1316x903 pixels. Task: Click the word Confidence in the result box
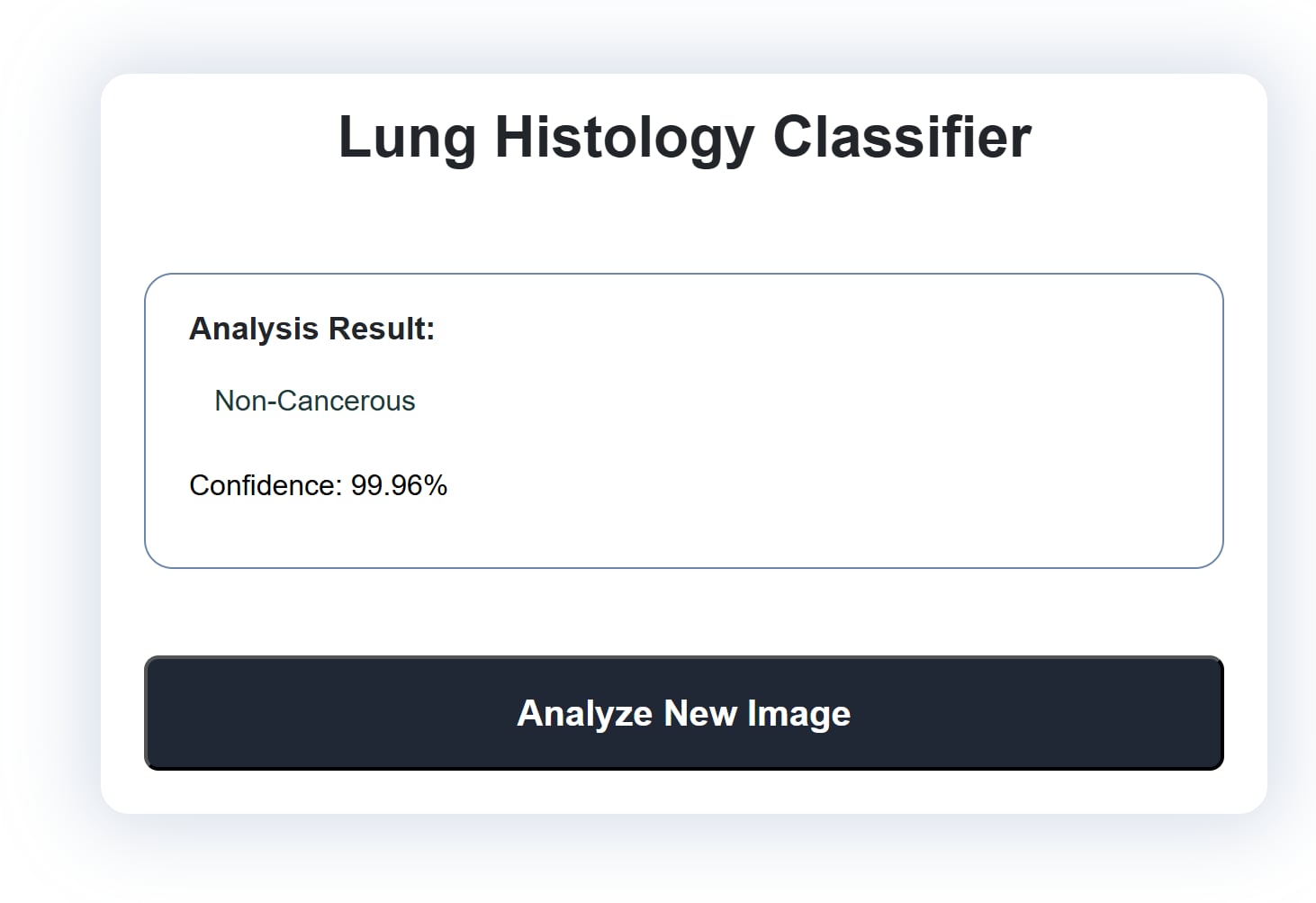point(265,485)
